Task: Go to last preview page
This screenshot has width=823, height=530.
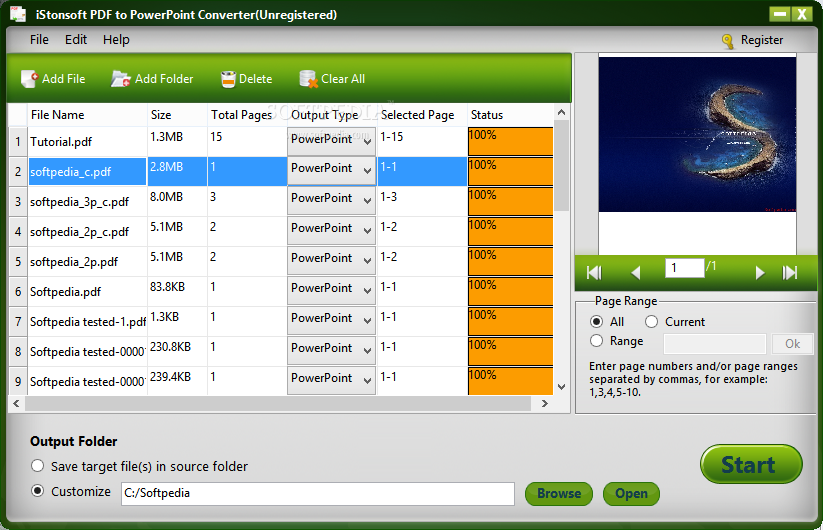Action: click(x=790, y=272)
